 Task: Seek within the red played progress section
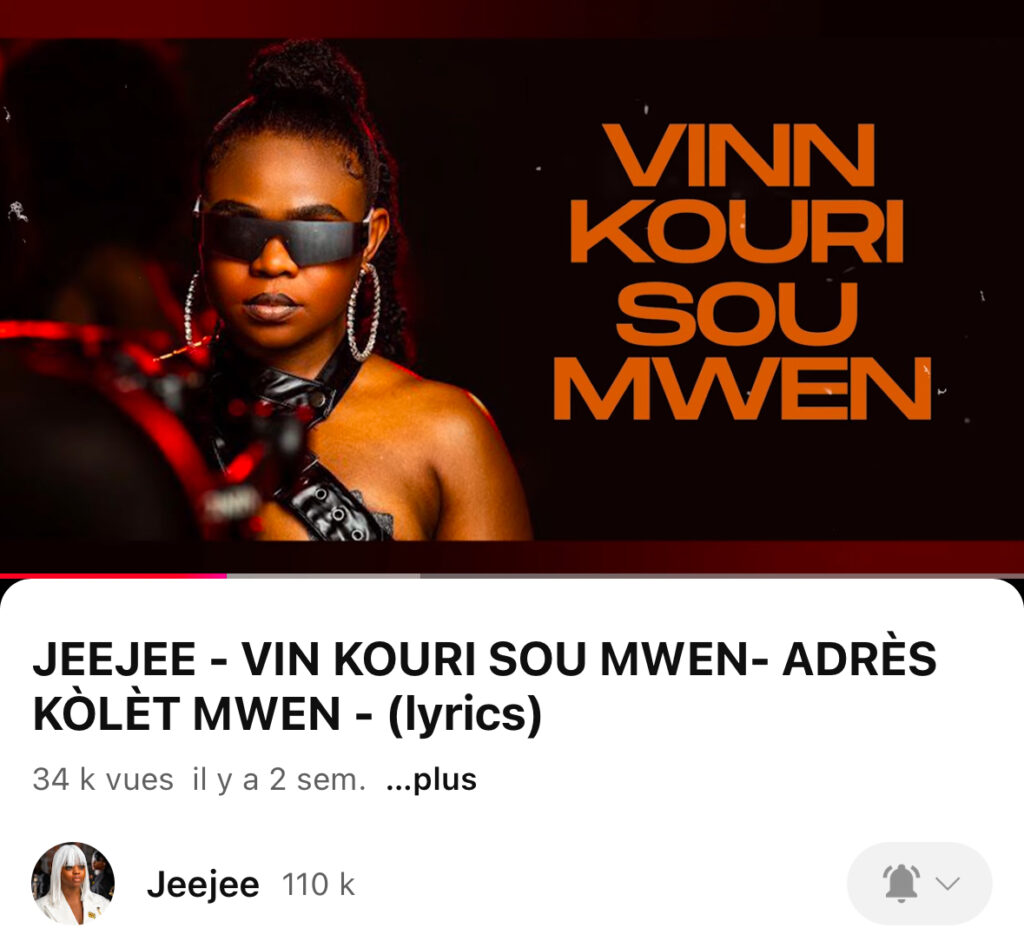pos(113,576)
